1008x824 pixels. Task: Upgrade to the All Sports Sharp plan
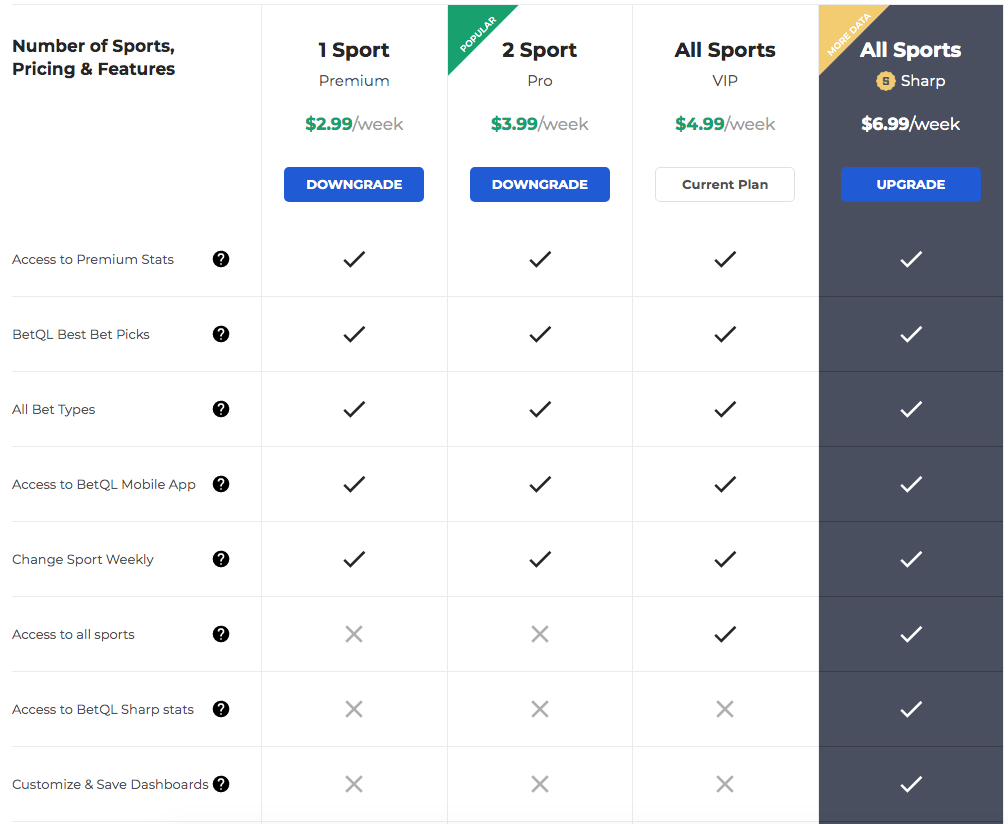910,184
